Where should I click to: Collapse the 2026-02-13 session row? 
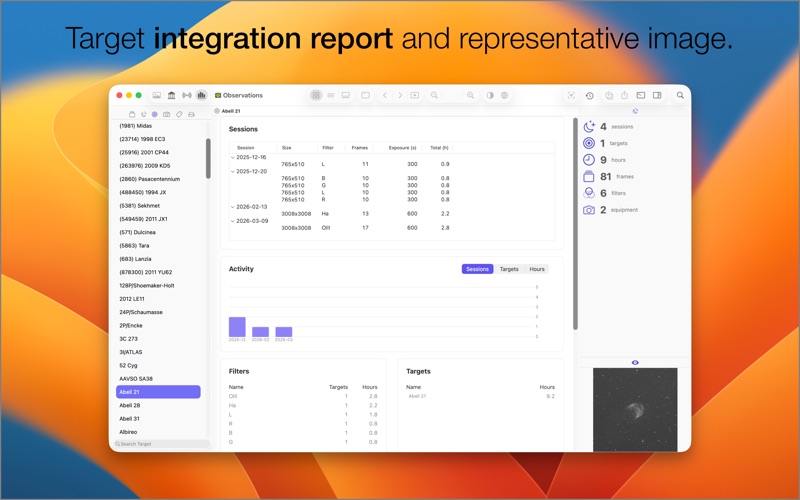[233, 207]
